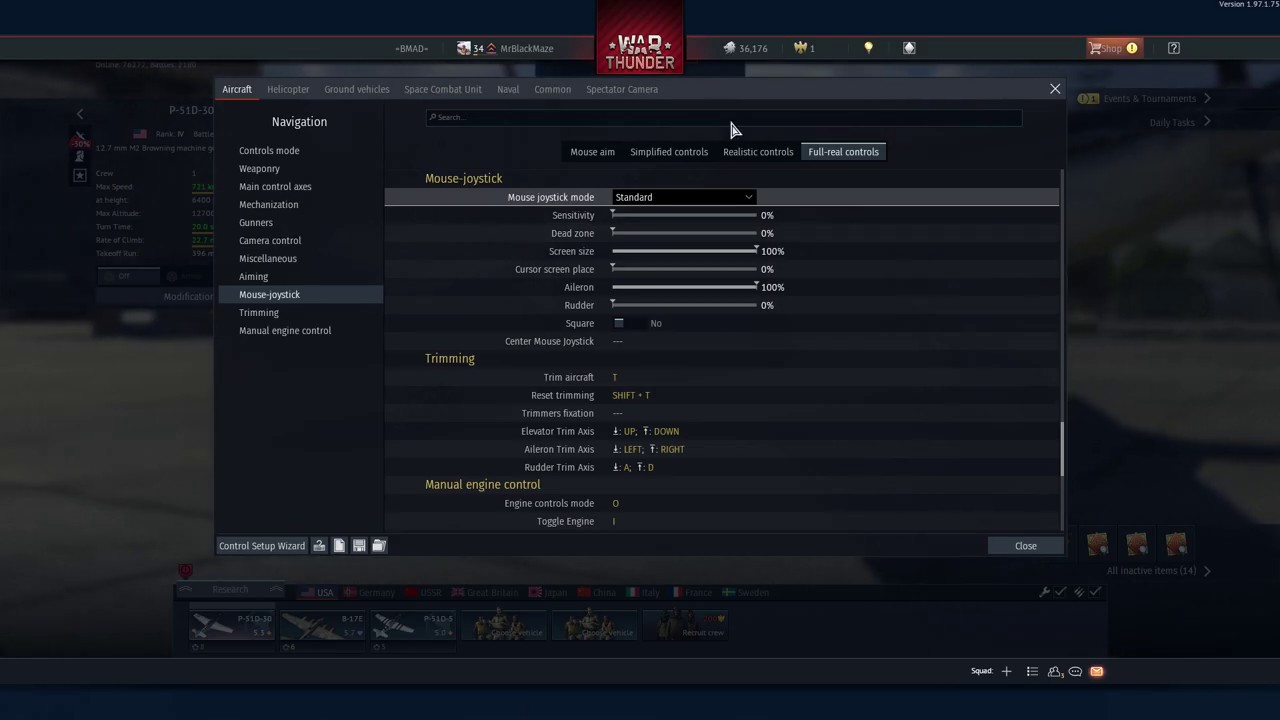Click the blank document icon in the bottom toolbar
1280x720 pixels.
(x=339, y=546)
